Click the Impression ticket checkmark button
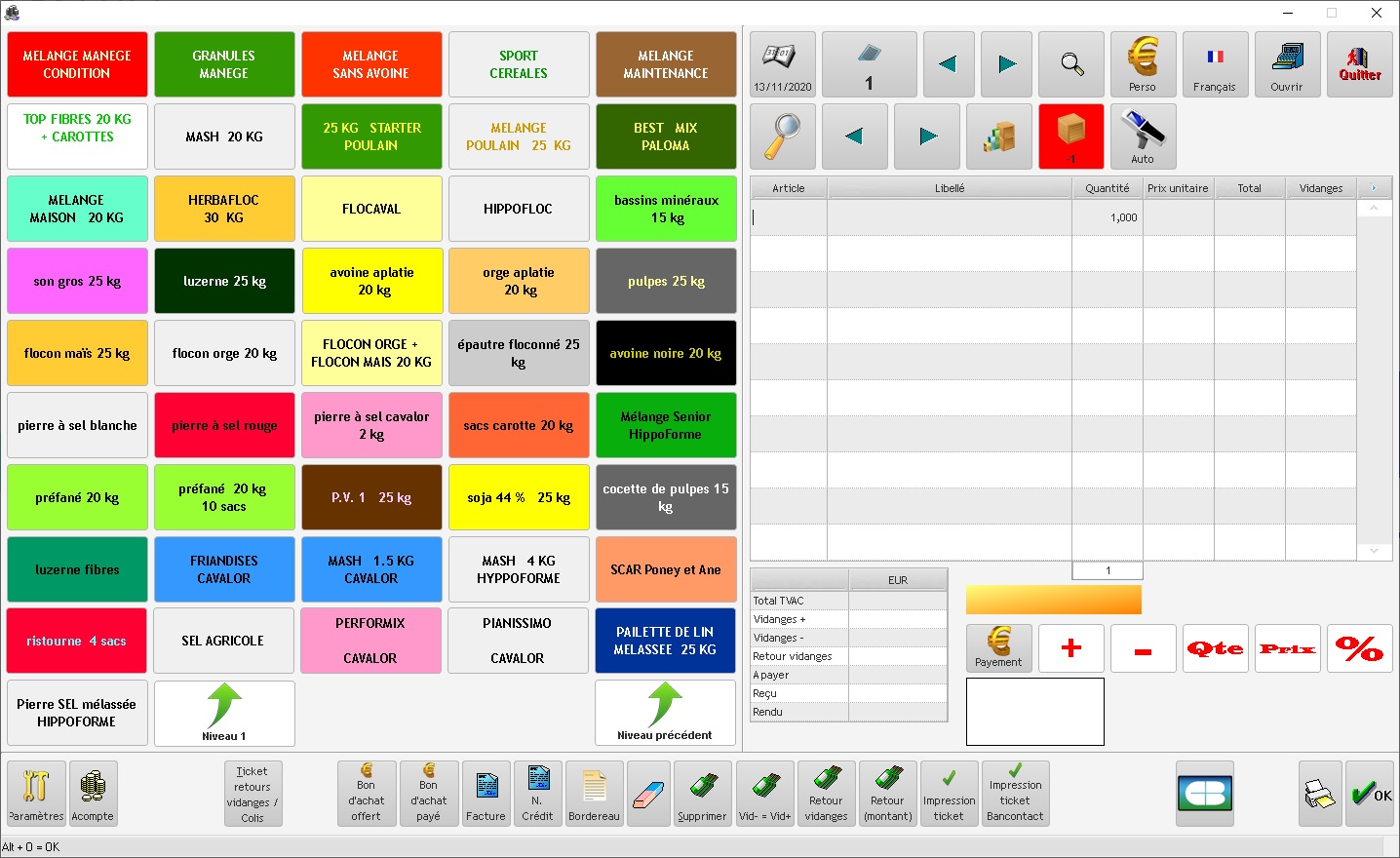 (x=949, y=794)
